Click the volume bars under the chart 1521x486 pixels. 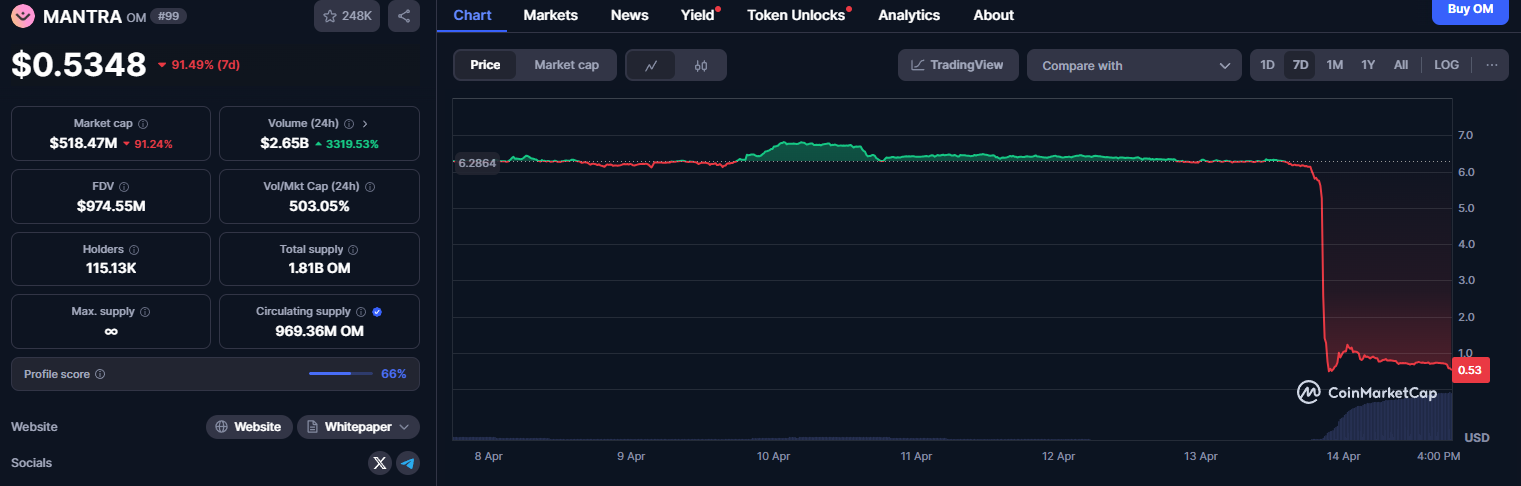(1387, 418)
